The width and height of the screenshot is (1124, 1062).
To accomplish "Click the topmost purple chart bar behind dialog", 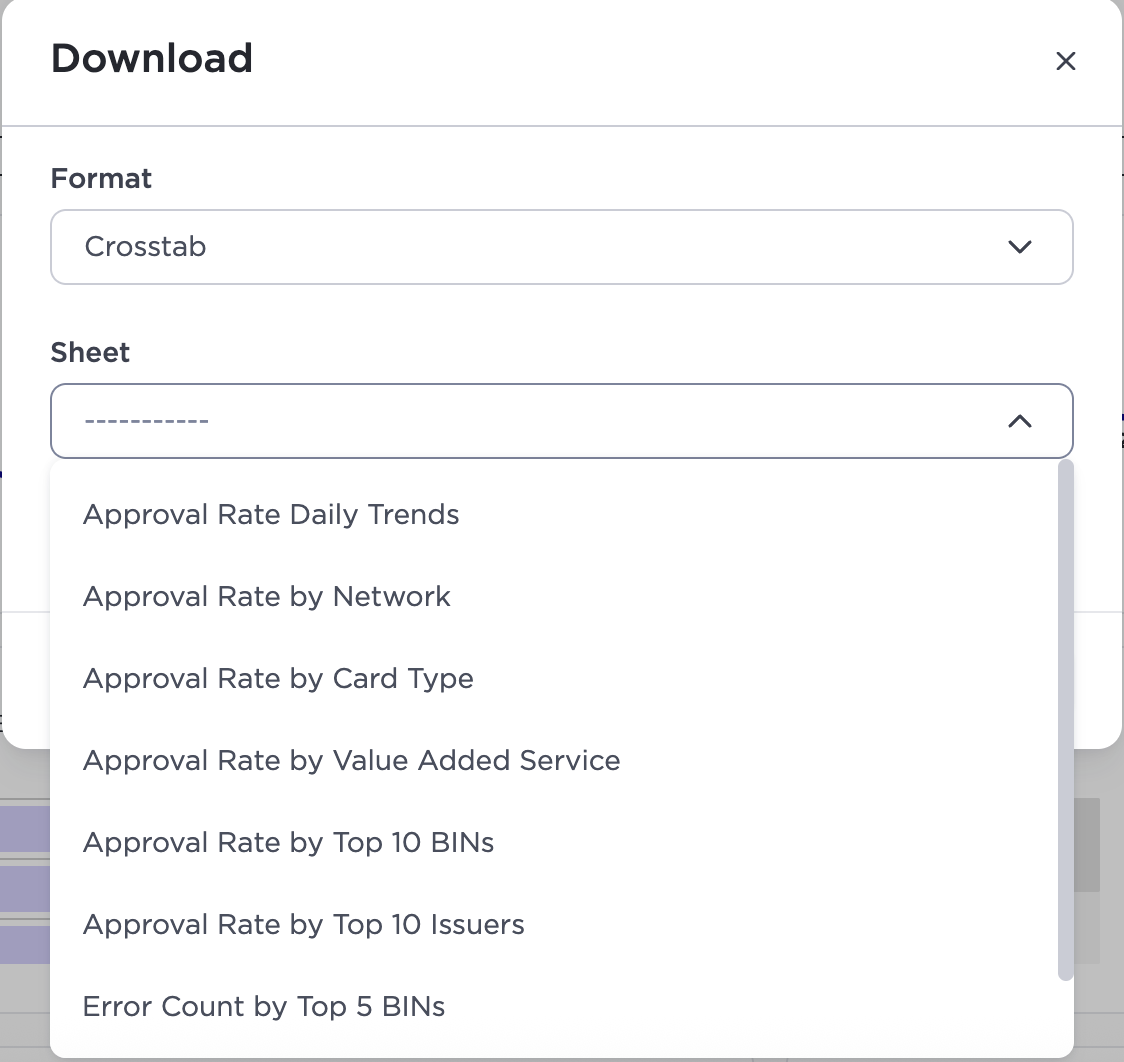I will (25, 828).
